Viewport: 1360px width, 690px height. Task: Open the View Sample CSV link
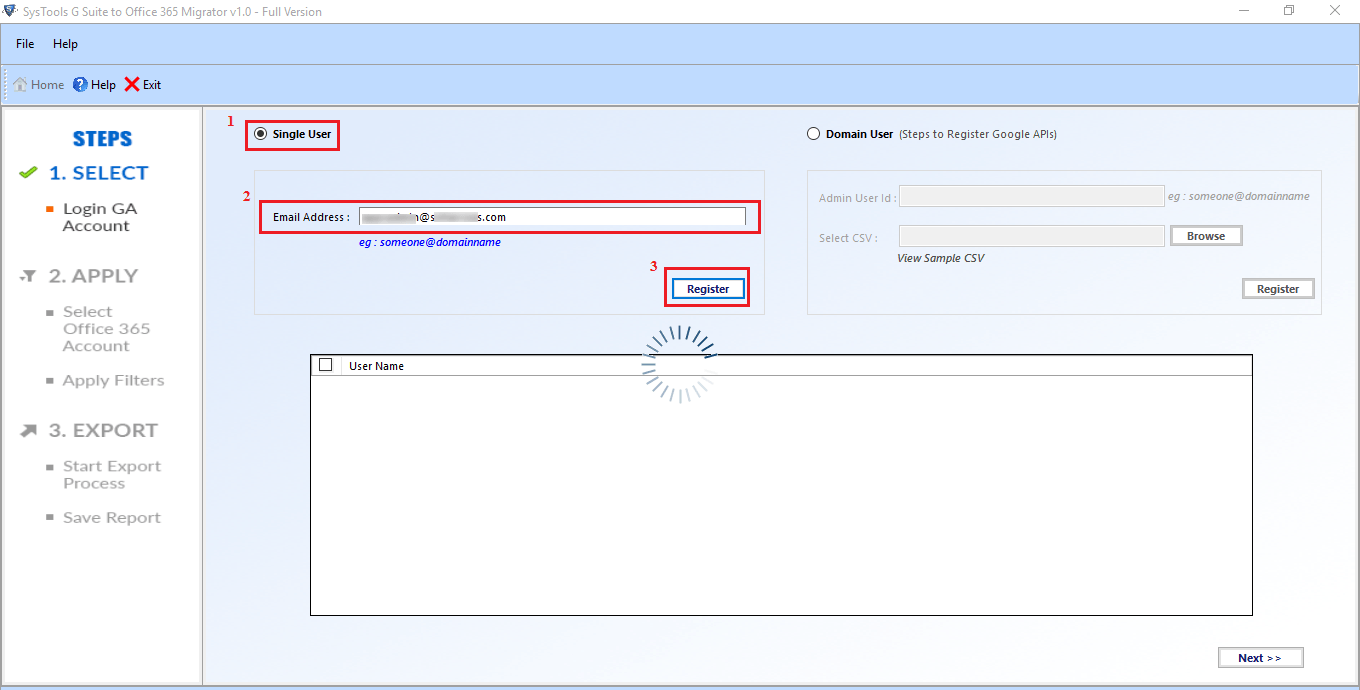(940, 258)
